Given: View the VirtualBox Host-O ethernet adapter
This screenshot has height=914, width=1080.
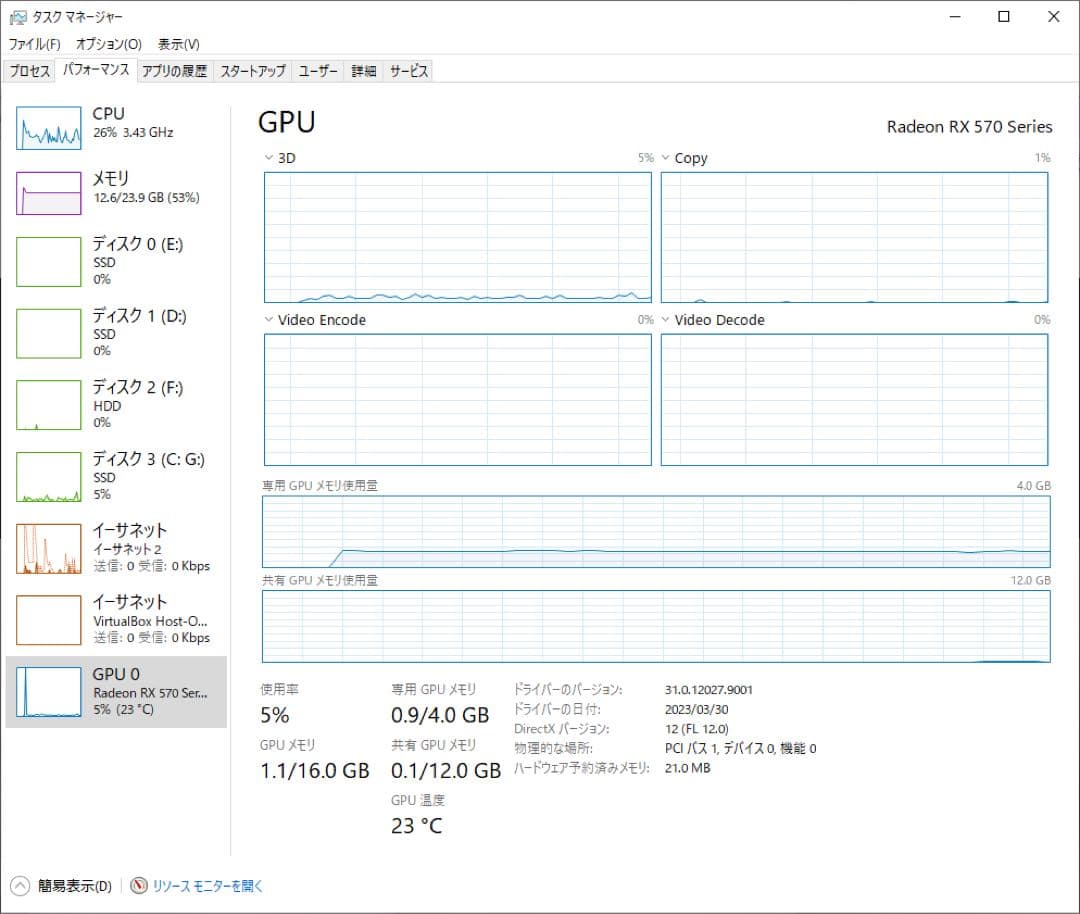Looking at the screenshot, I should (115, 620).
